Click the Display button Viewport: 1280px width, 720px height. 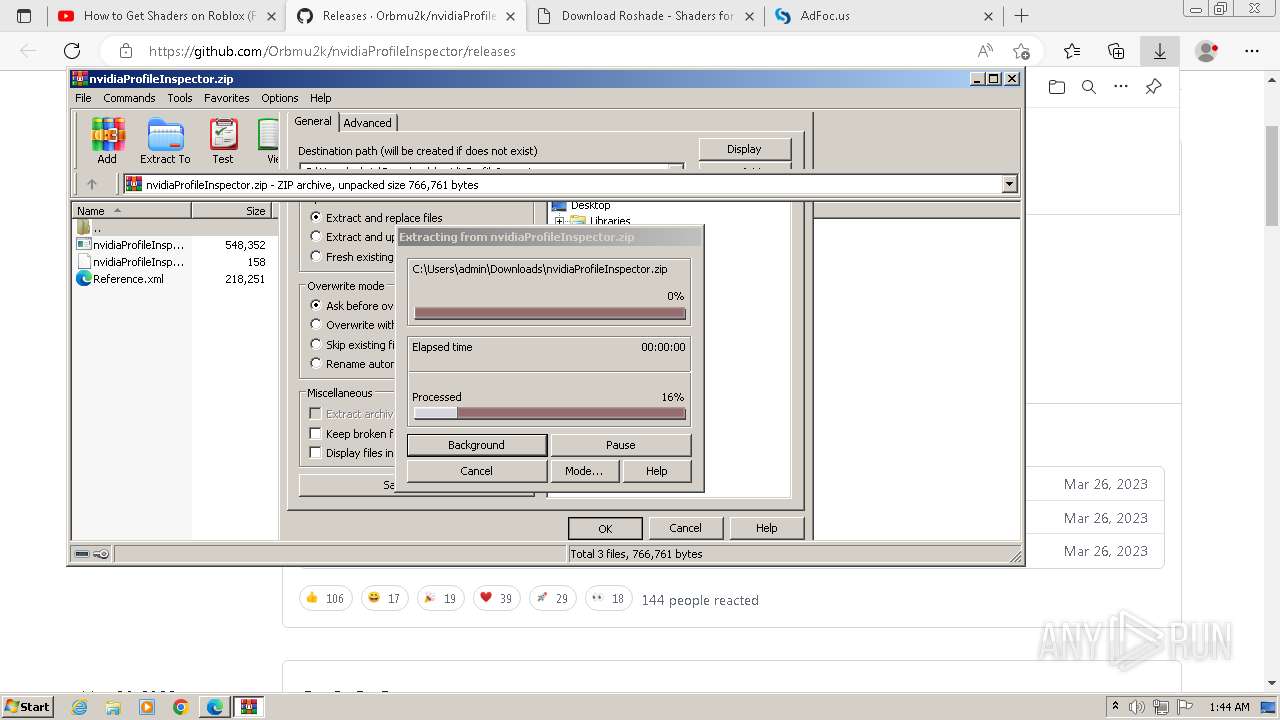coord(744,149)
